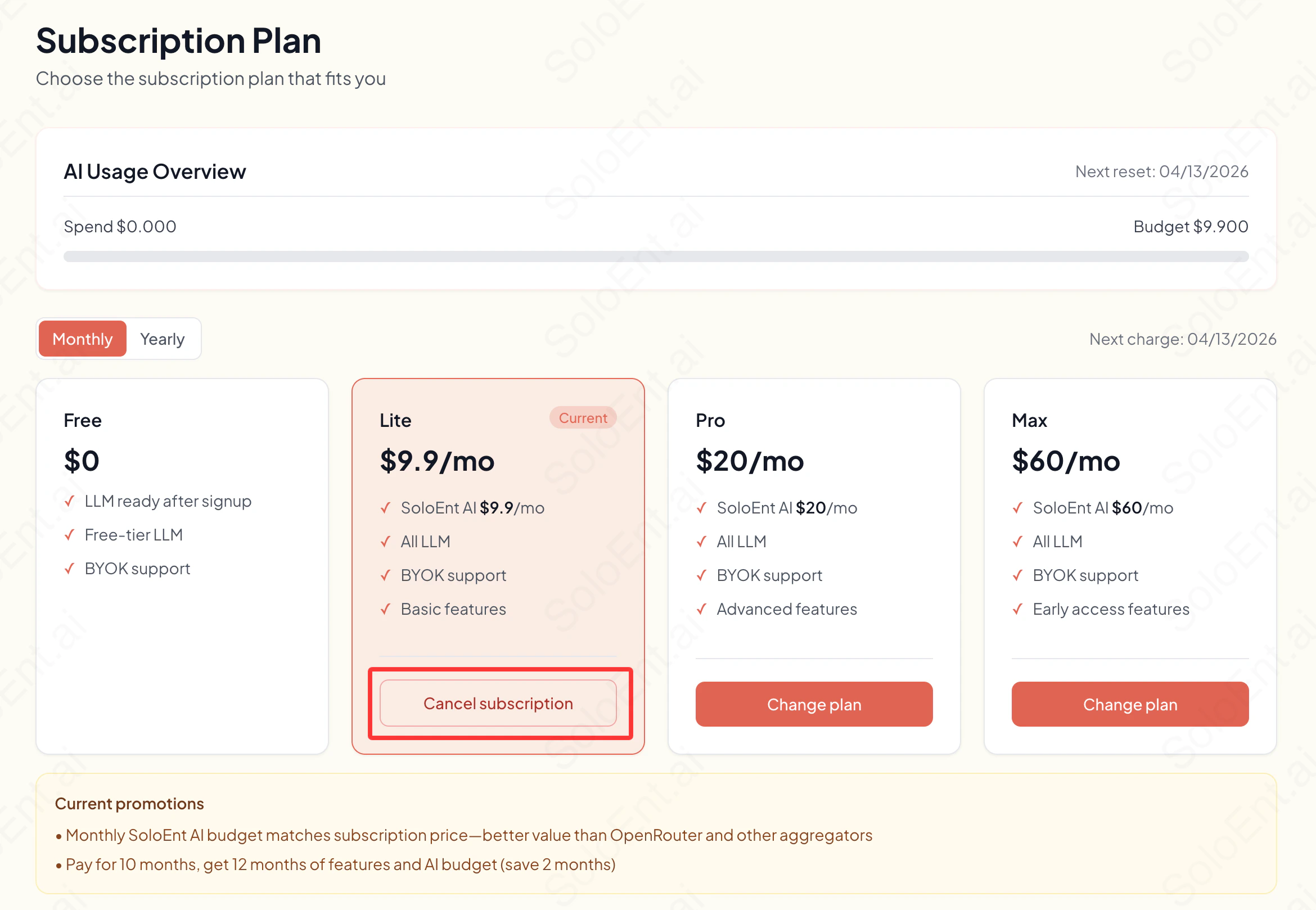Switch billing to Yearly
Image resolution: width=1316 pixels, height=910 pixels.
pyautogui.click(x=163, y=339)
